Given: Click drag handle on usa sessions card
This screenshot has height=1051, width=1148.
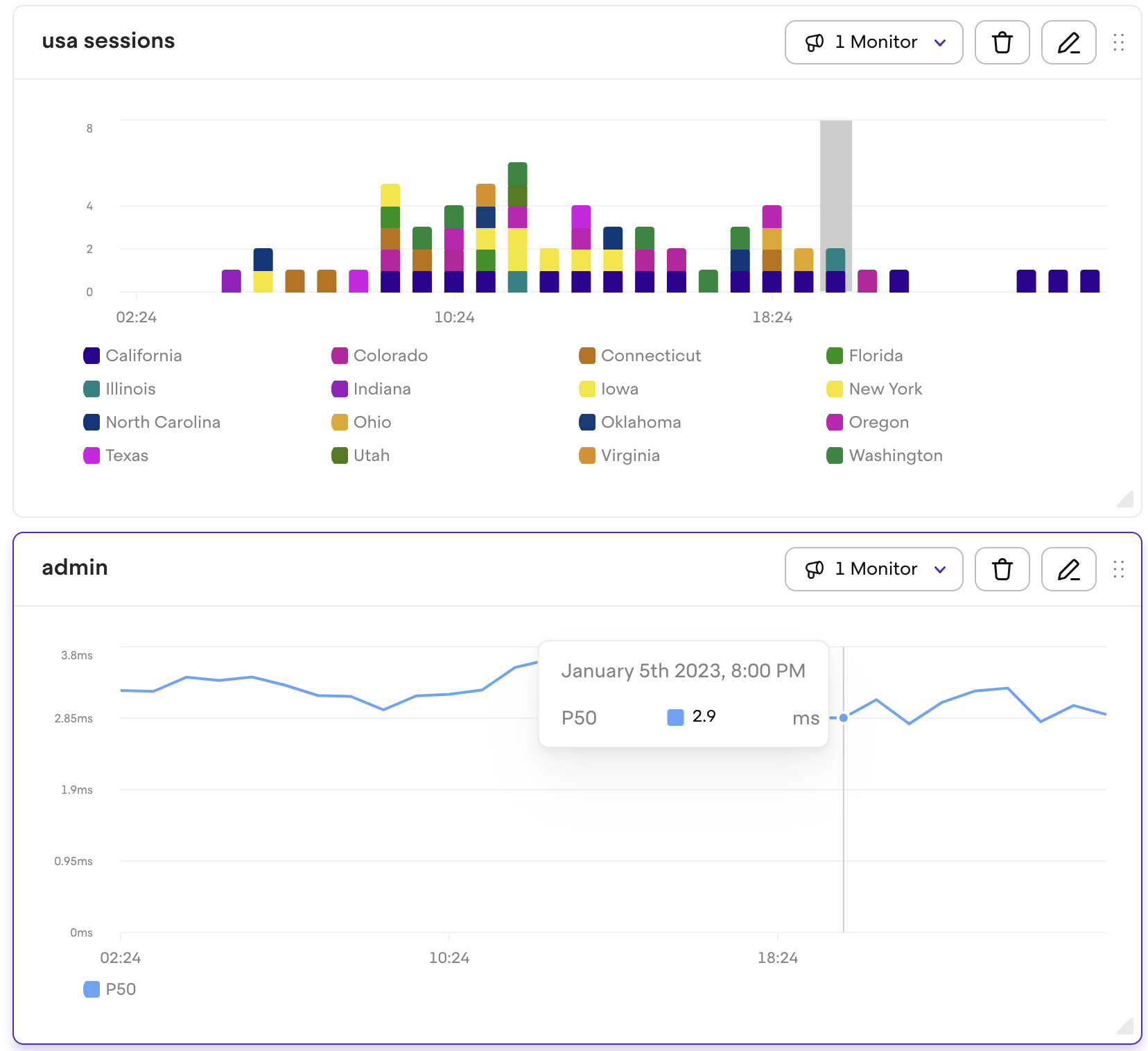Looking at the screenshot, I should (1118, 42).
